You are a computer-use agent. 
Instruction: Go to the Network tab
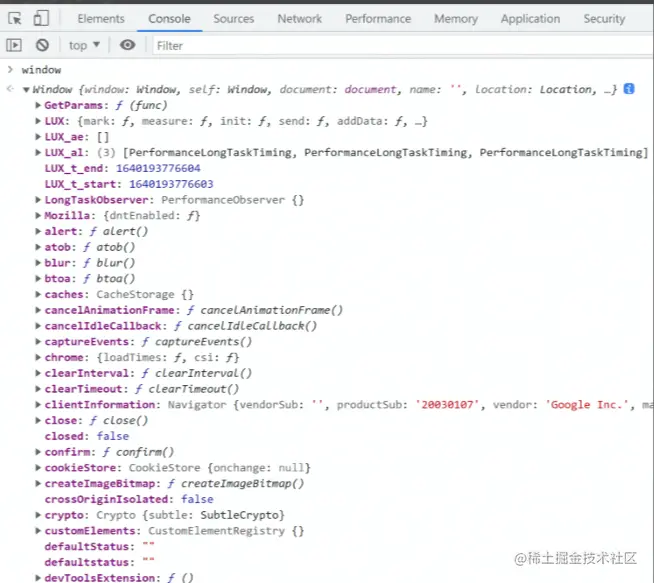click(x=299, y=19)
